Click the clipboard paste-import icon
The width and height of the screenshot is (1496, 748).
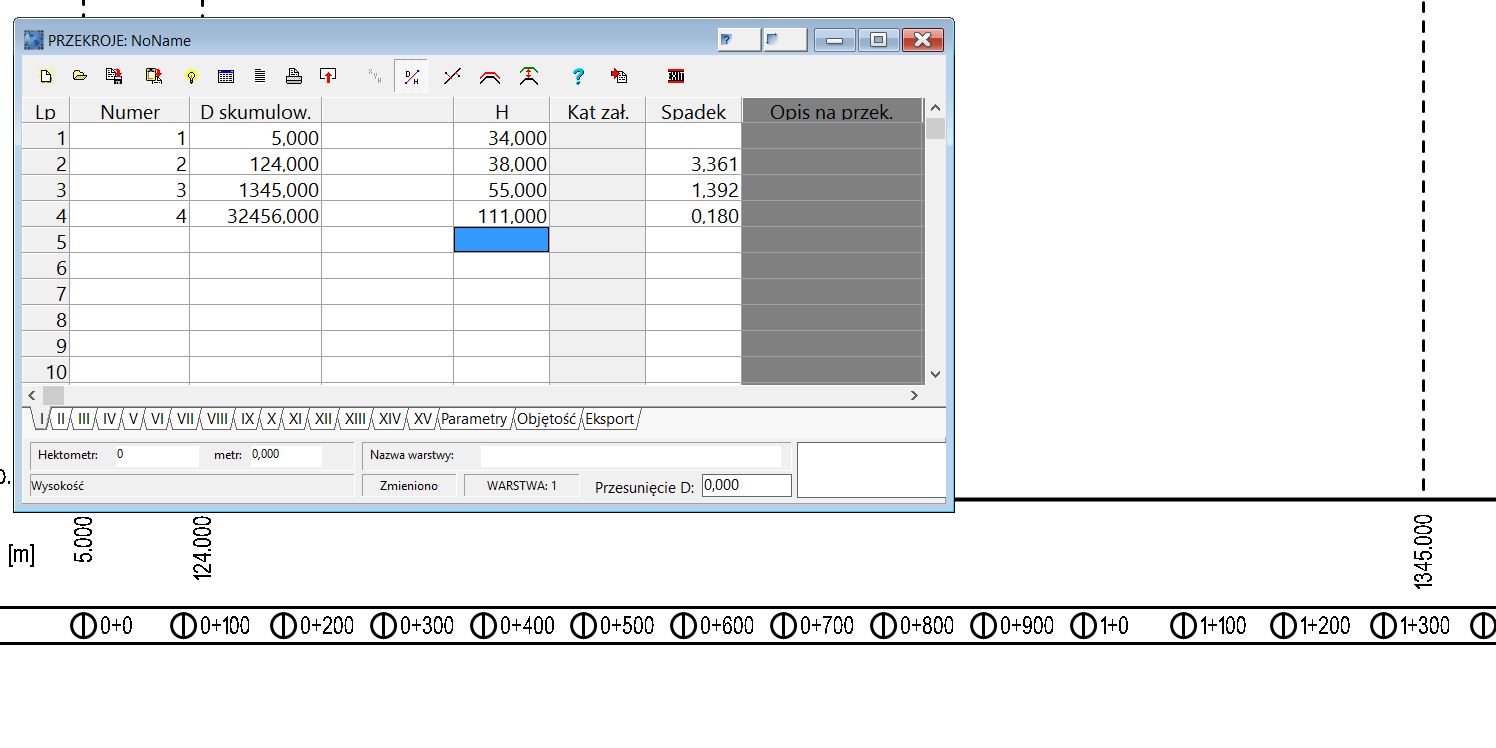(153, 76)
